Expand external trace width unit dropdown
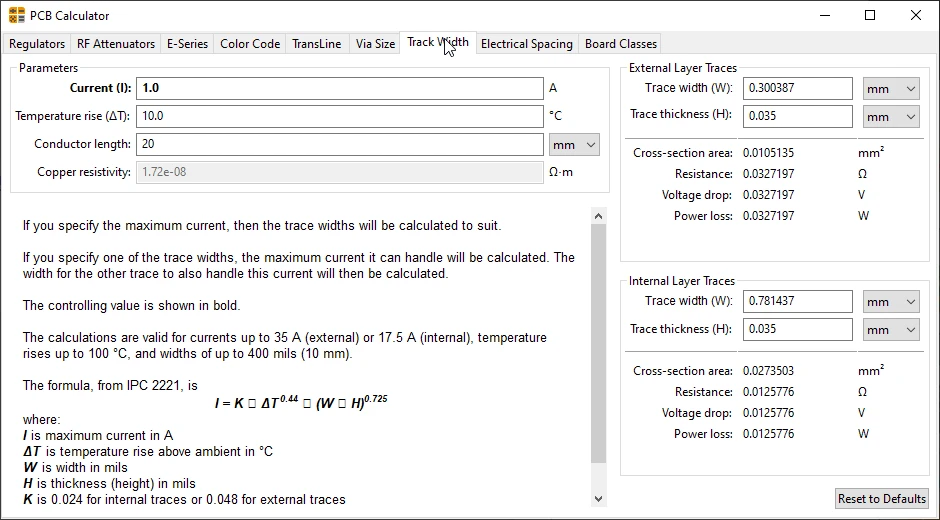The height and width of the screenshot is (520, 940). tap(890, 89)
